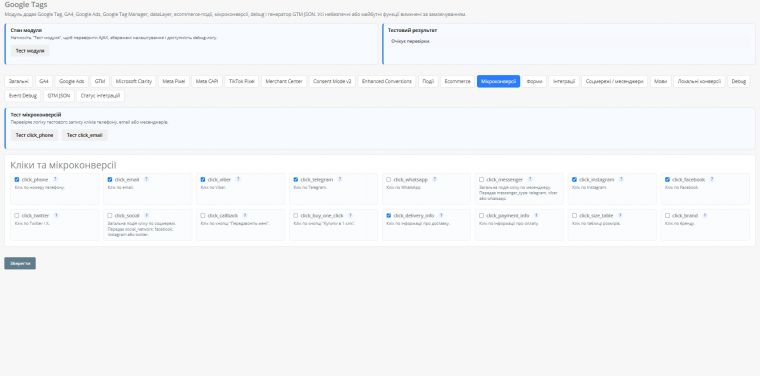Enable the click_callback checkbox

tap(203, 216)
